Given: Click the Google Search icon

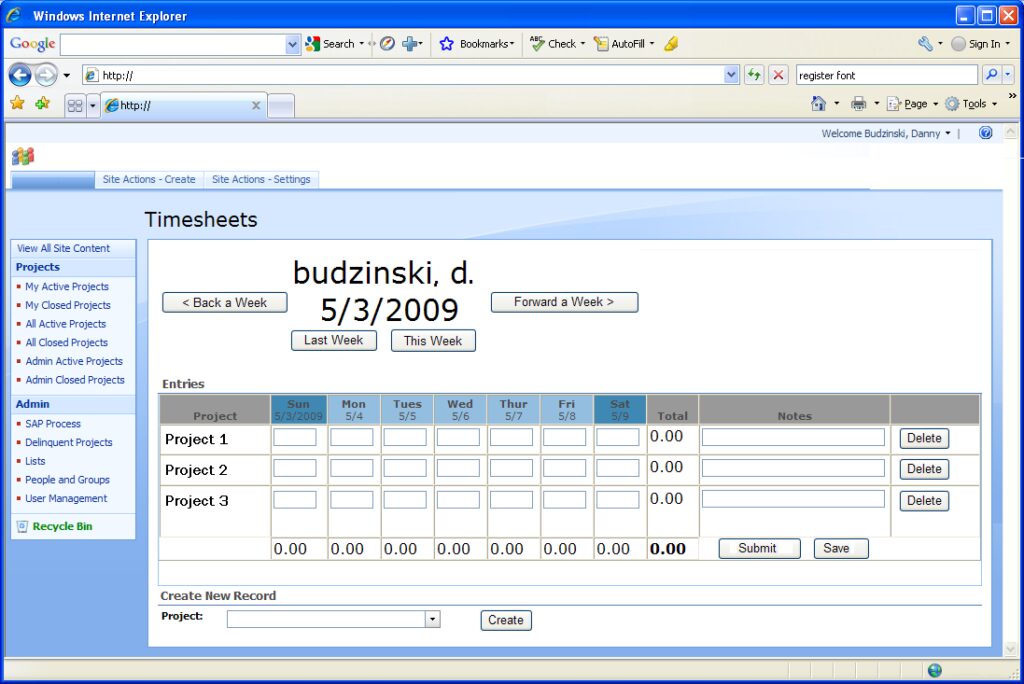Looking at the screenshot, I should (314, 44).
